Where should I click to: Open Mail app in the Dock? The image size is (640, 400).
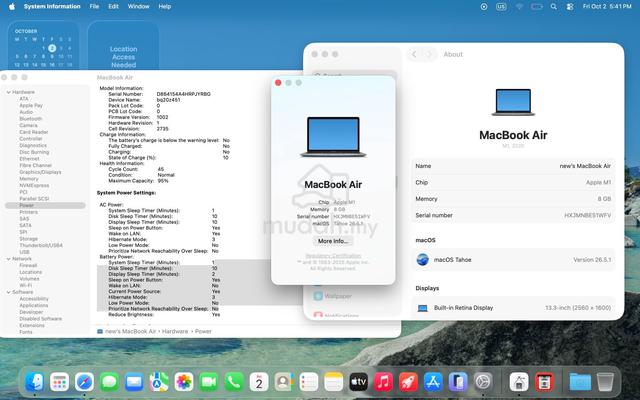pos(134,382)
